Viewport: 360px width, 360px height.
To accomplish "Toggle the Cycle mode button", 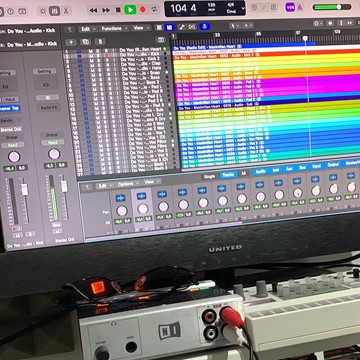I will (153, 10).
